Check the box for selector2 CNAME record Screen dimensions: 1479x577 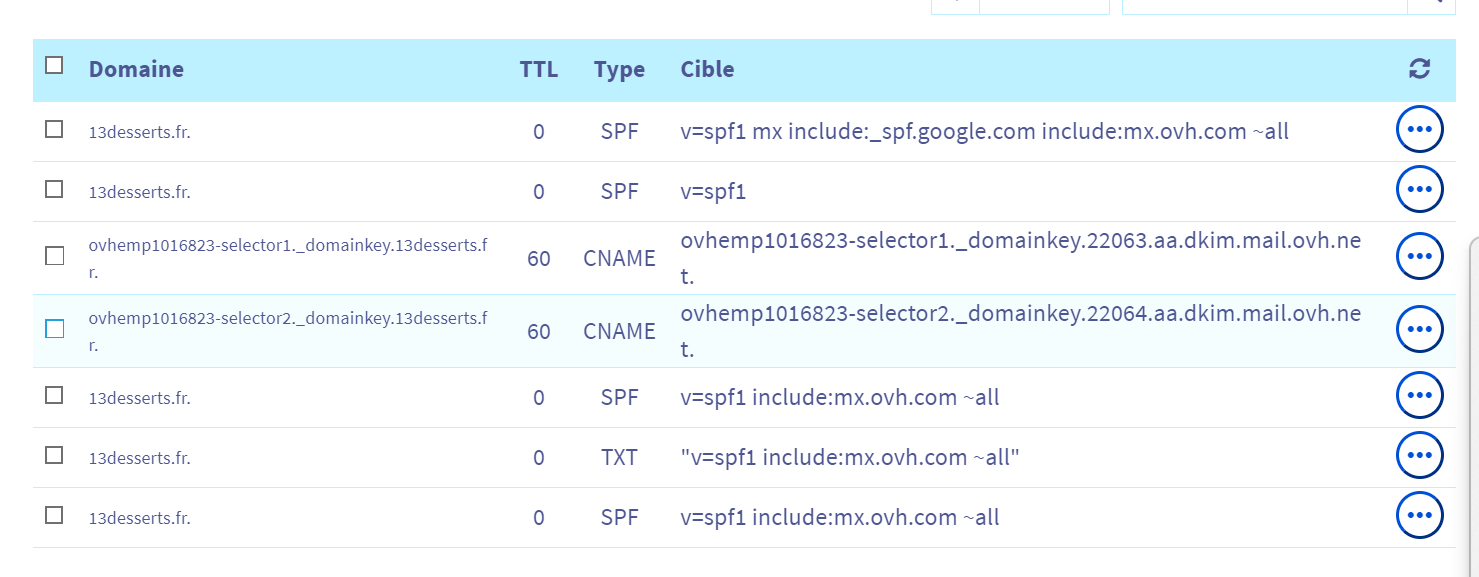[54, 329]
